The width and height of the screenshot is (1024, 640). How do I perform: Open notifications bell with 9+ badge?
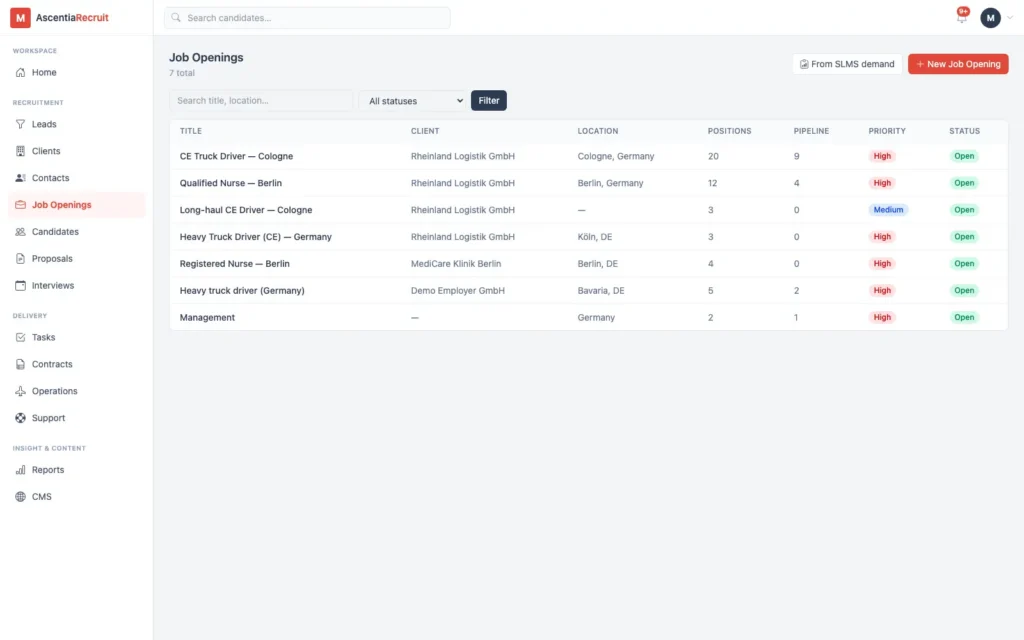[x=961, y=17]
